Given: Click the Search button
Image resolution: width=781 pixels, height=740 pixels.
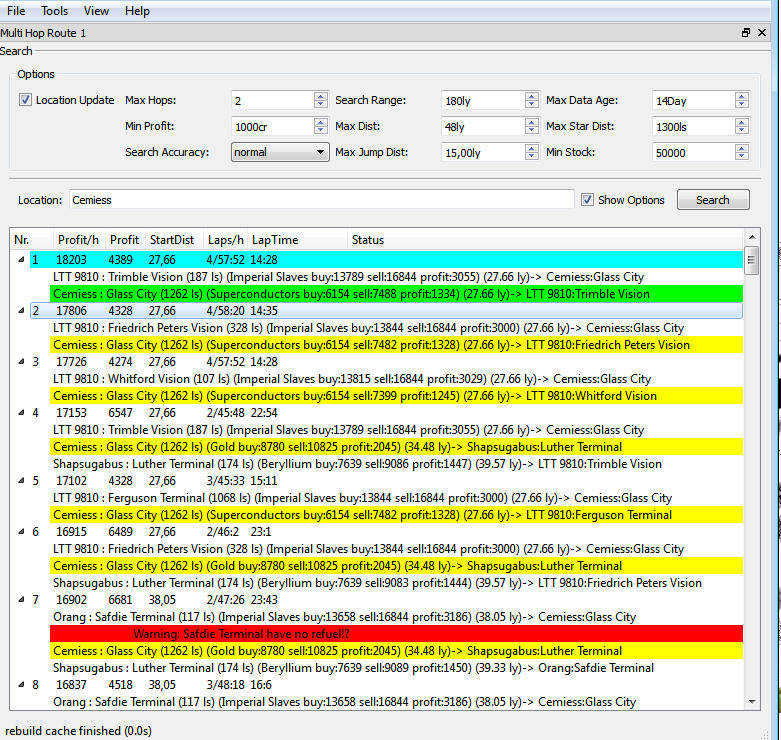Looking at the screenshot, I should pyautogui.click(x=713, y=200).
